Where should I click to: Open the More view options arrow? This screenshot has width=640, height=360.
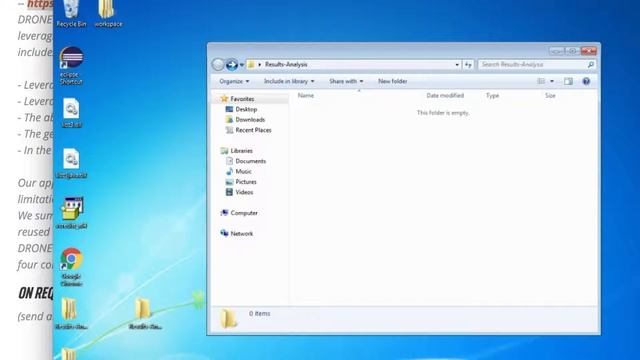click(x=552, y=81)
